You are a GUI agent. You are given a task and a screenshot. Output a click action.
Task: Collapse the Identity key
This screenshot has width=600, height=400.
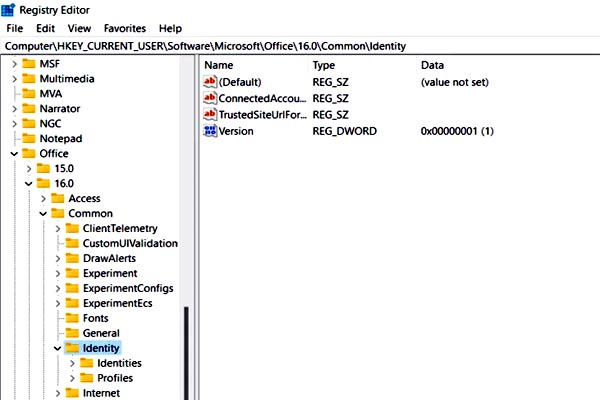pyautogui.click(x=57, y=348)
